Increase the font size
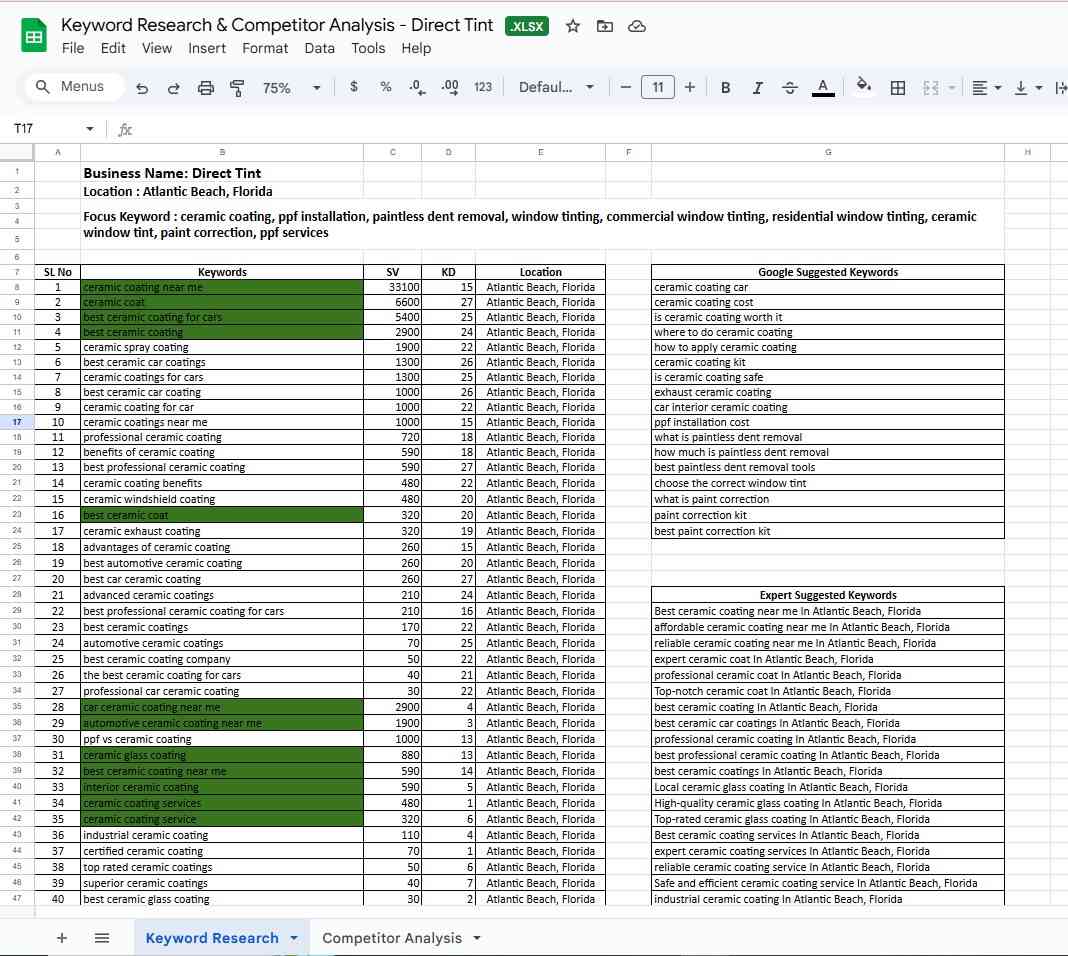 coord(690,87)
